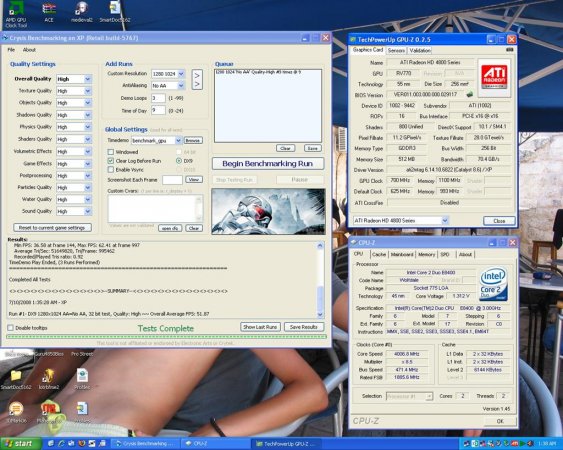Click the Save button under the Queue
Image resolution: width=563 pixels, height=450 pixels.
313,148
